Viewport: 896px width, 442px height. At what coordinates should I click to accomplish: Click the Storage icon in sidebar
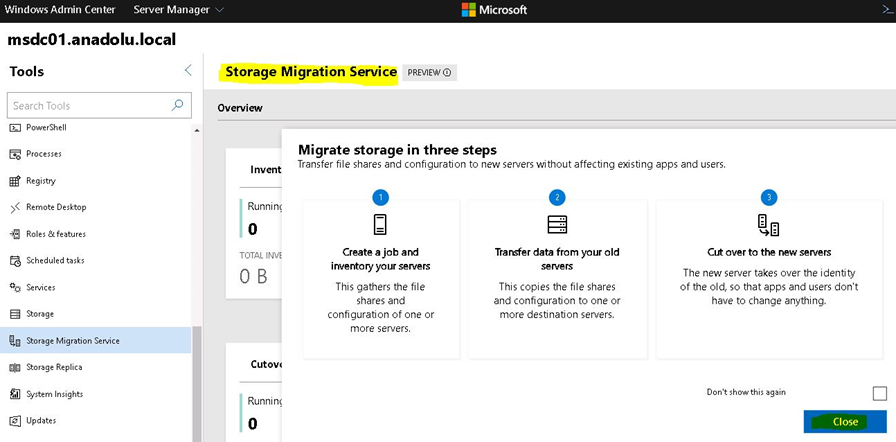tap(15, 314)
